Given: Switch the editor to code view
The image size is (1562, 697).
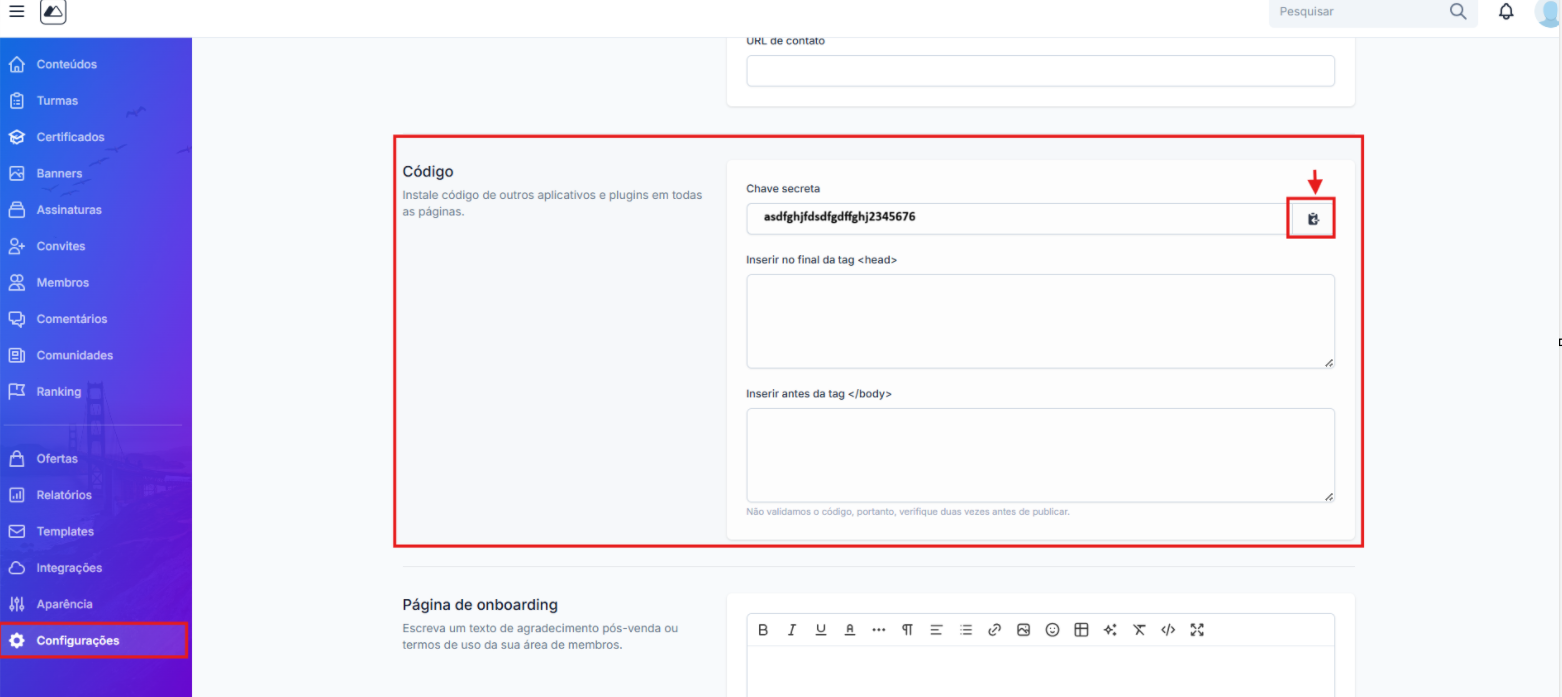Looking at the screenshot, I should pyautogui.click(x=1168, y=630).
